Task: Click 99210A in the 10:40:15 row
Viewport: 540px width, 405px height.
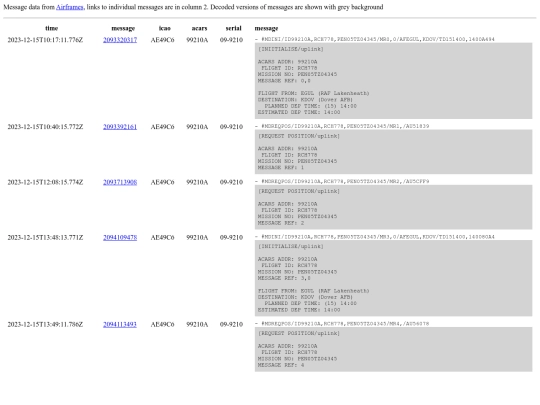Action: click(197, 127)
